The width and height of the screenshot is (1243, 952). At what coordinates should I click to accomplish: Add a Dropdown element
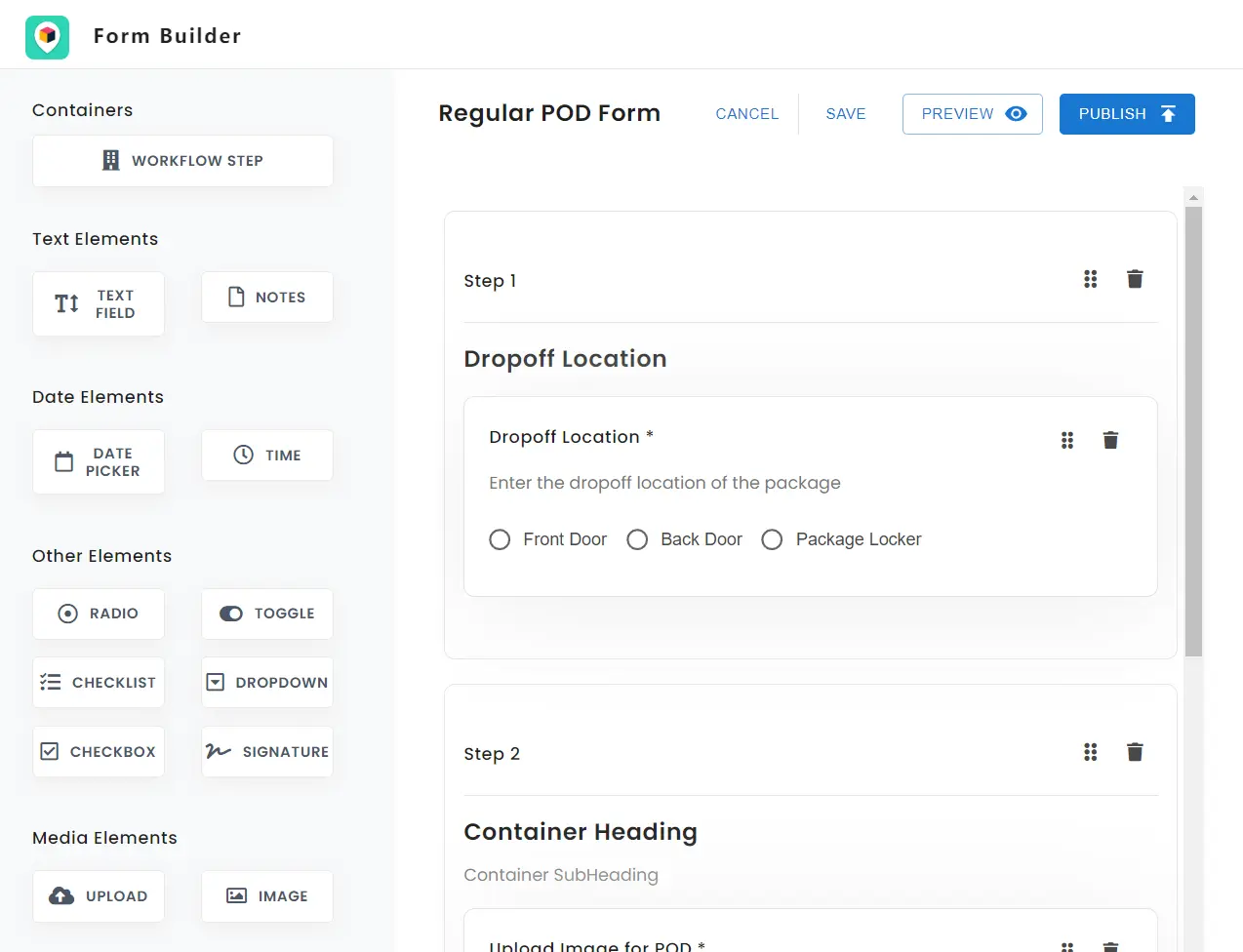coord(266,682)
